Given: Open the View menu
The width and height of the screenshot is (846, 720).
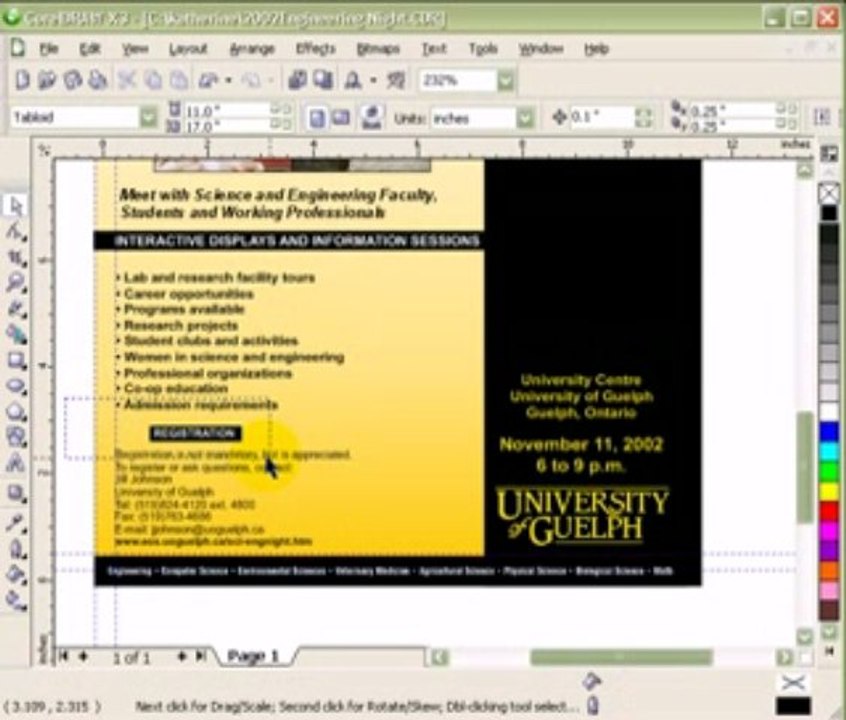Looking at the screenshot, I should pyautogui.click(x=135, y=49).
